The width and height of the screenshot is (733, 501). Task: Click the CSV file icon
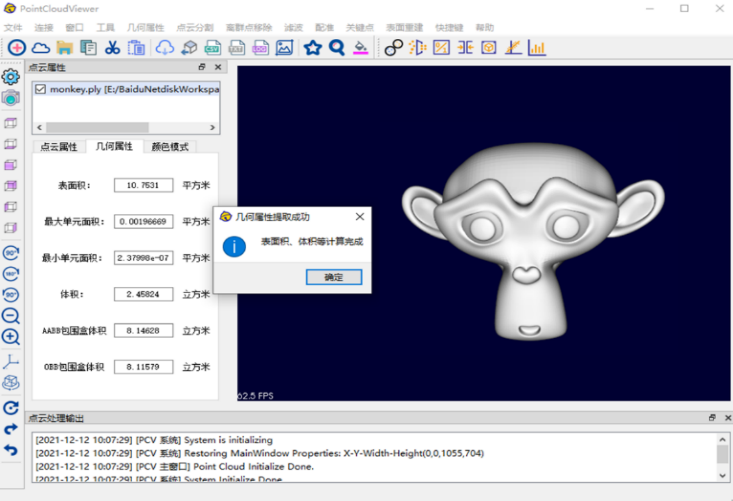pos(213,48)
